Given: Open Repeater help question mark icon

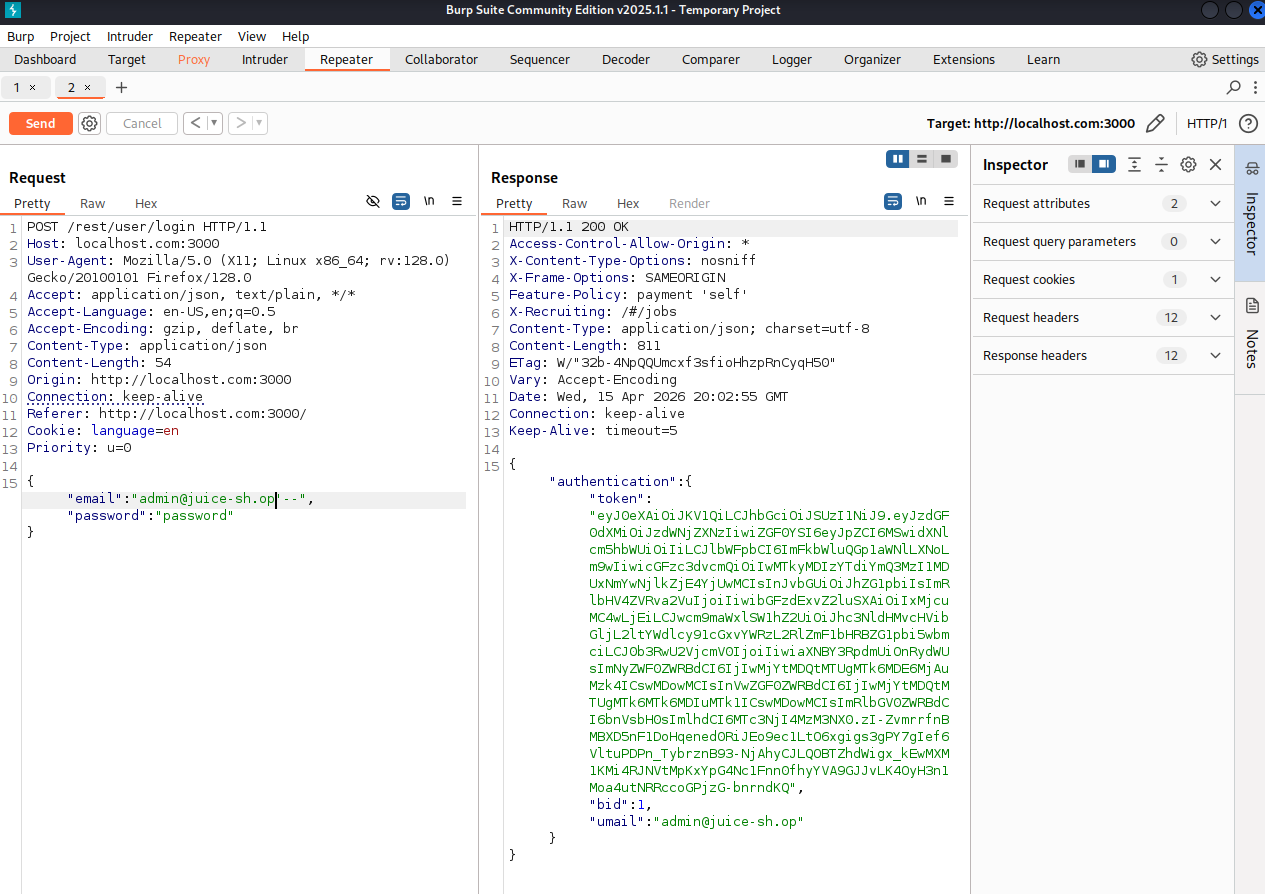Looking at the screenshot, I should [1248, 123].
